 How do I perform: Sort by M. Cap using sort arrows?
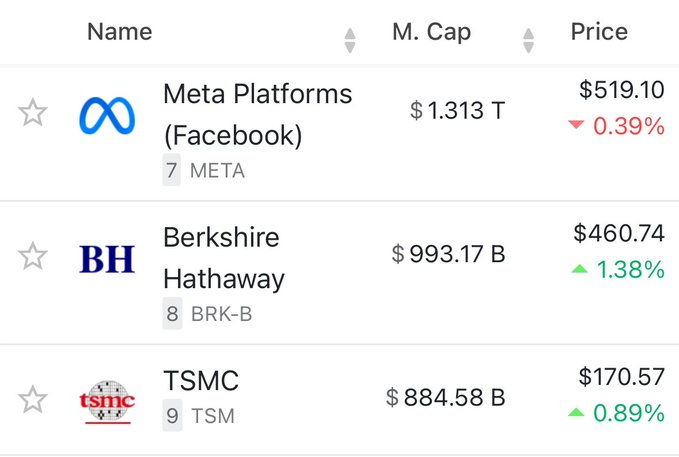coord(528,40)
